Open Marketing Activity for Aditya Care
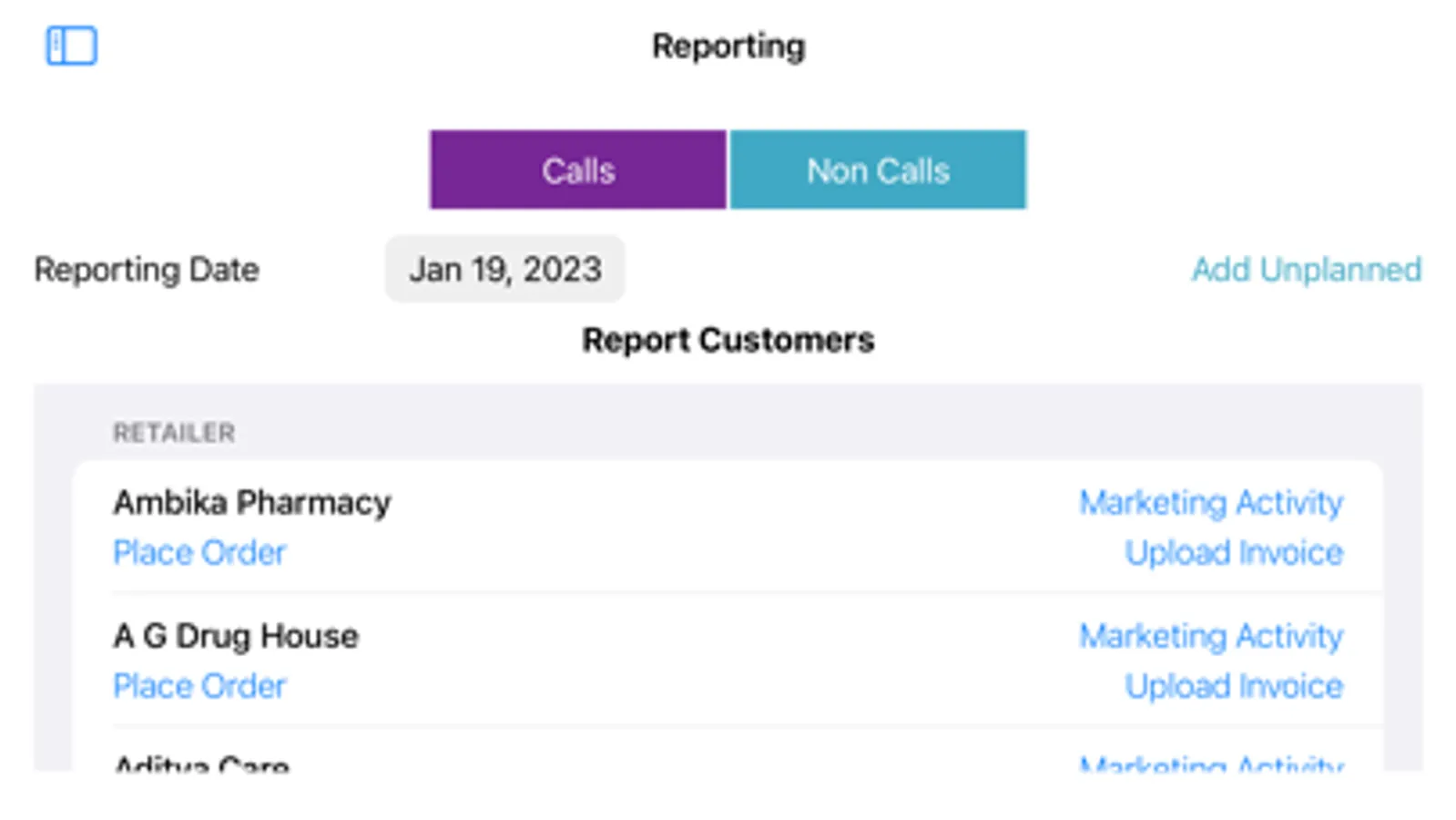1456x820 pixels. [1210, 764]
